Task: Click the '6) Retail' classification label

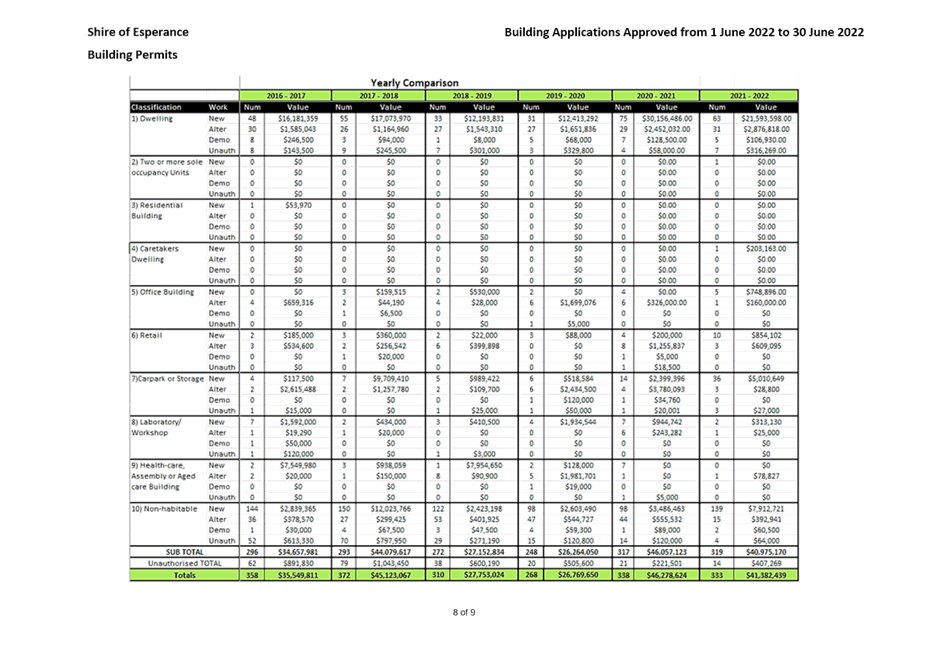Action: click(148, 335)
